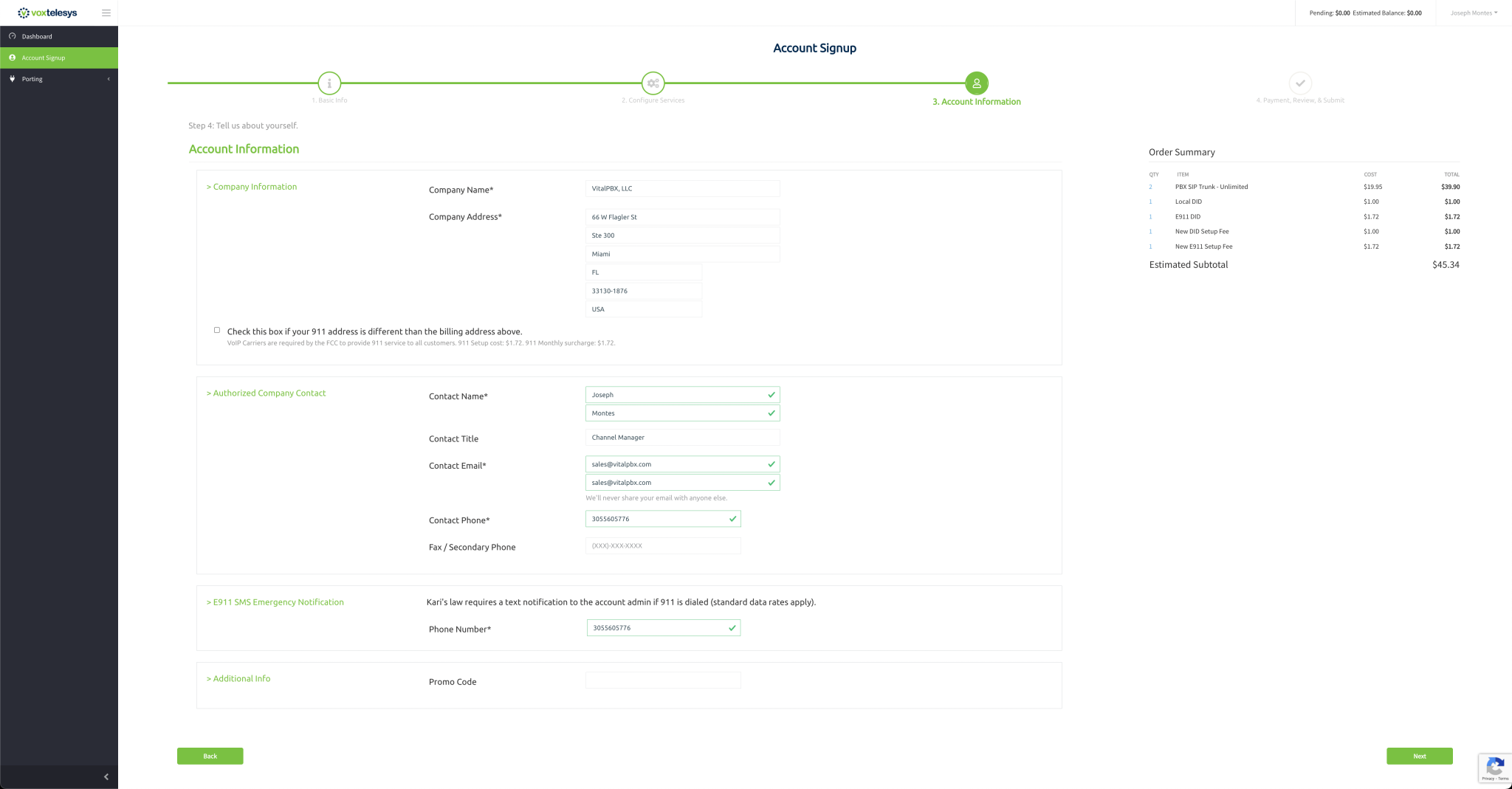1512x789 pixels.
Task: Click step 4 Payment Review Submit checkmark
Action: tap(1300, 83)
